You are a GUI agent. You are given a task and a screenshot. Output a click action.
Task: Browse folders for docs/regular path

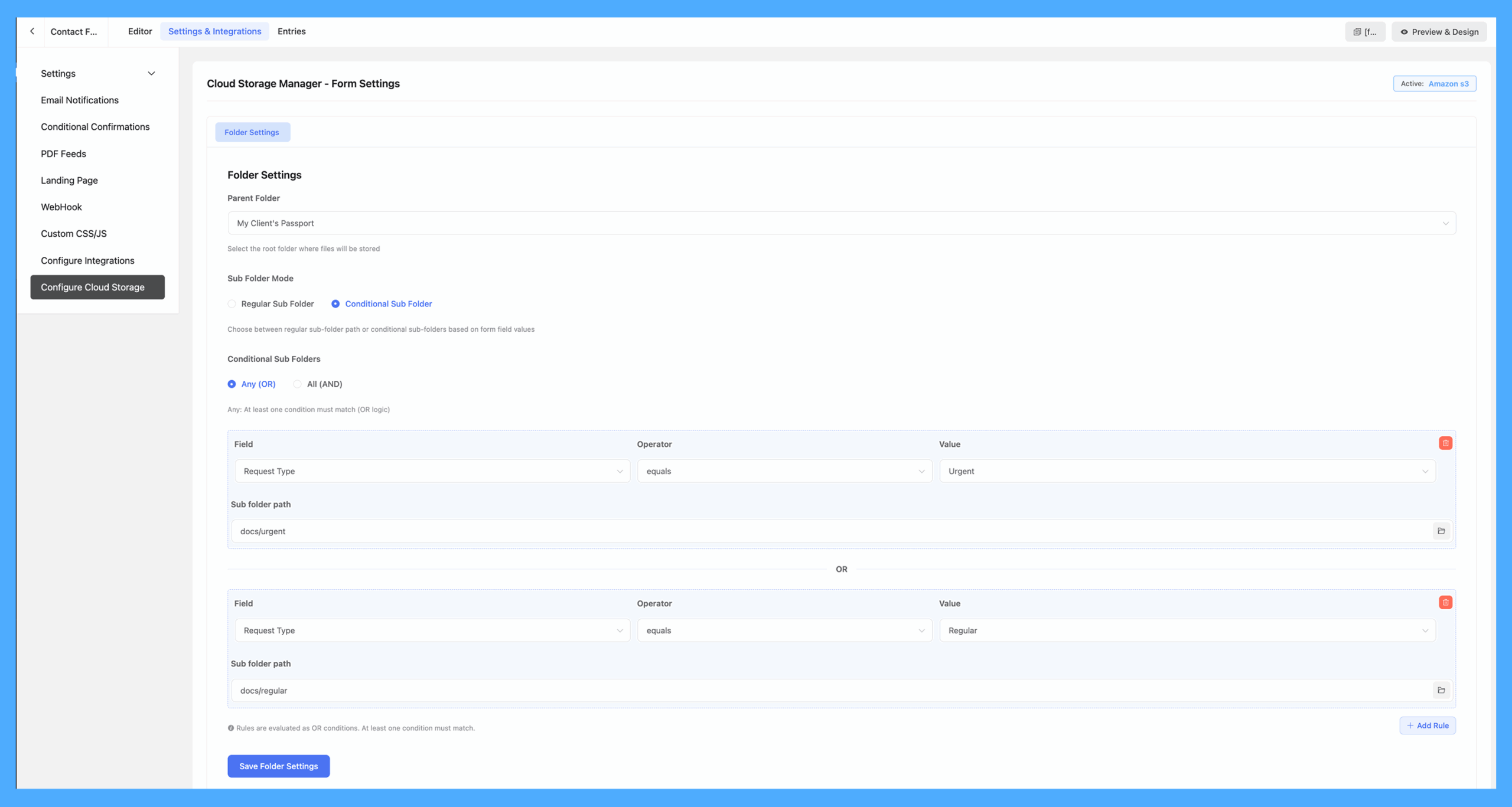[1441, 690]
